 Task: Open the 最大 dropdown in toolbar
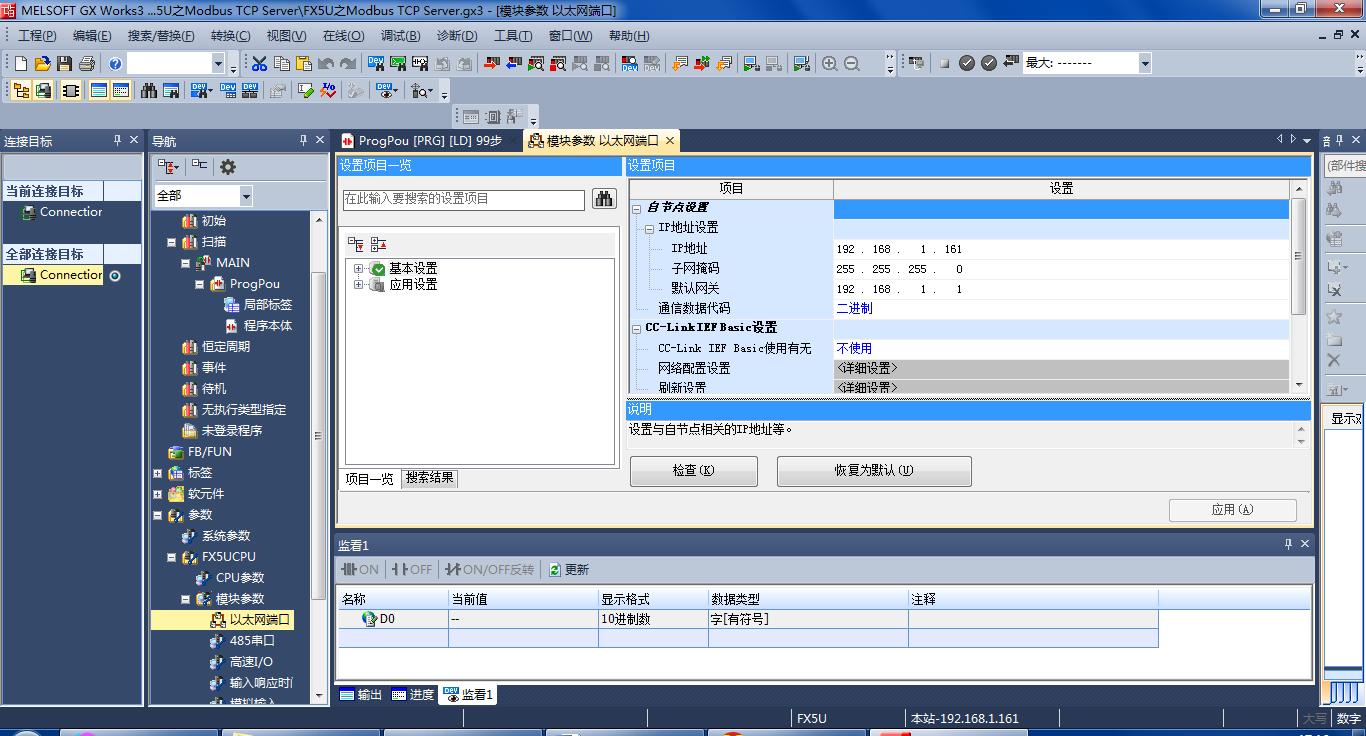1145,63
